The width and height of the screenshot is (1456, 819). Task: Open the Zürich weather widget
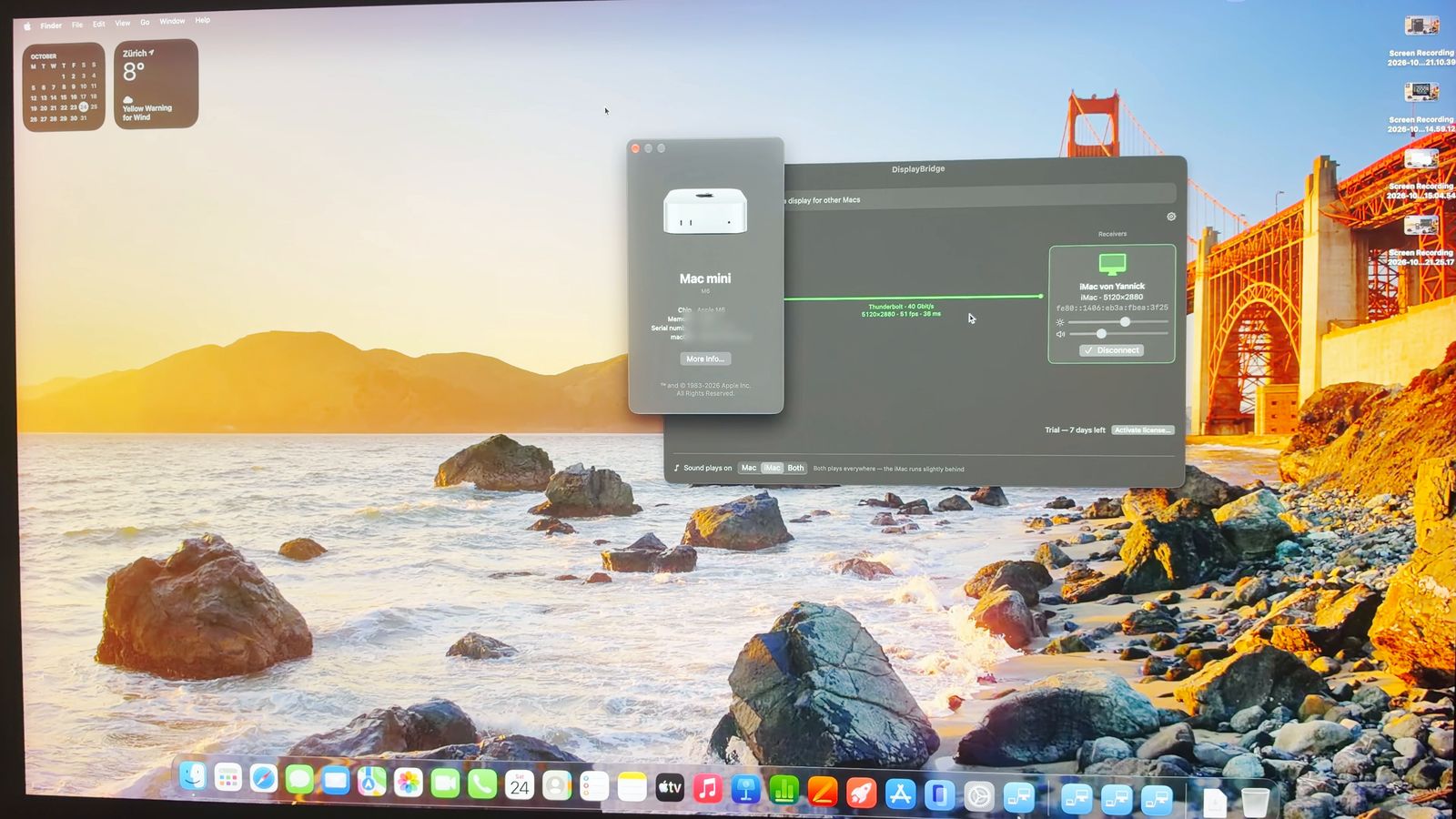156,84
